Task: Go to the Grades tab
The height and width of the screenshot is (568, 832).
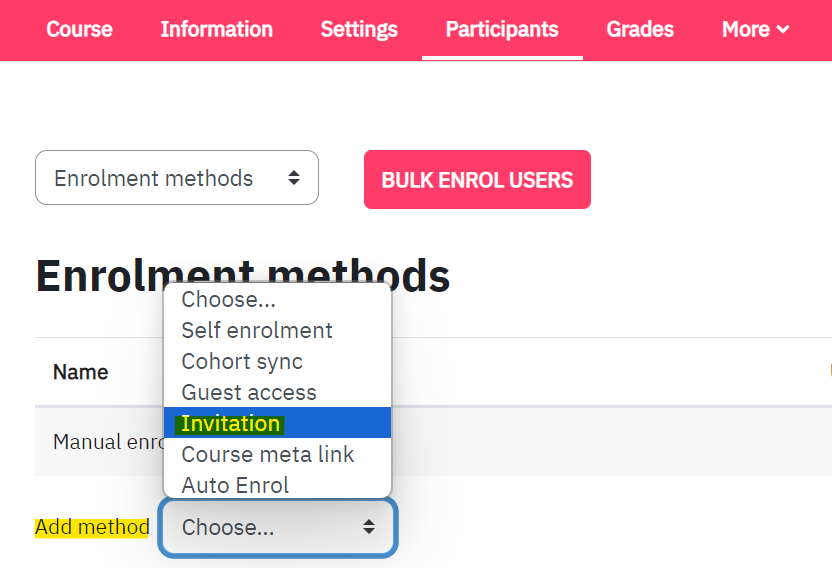Action: [640, 29]
